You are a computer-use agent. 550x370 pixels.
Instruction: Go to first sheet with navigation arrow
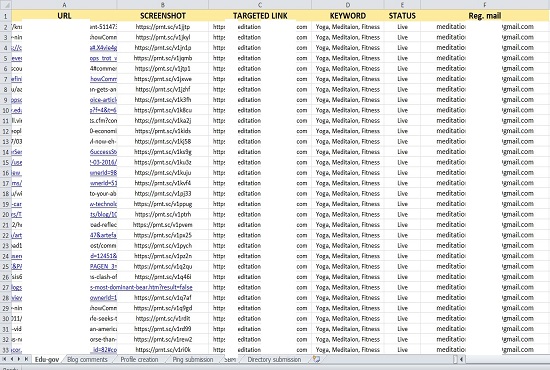pos(5,359)
